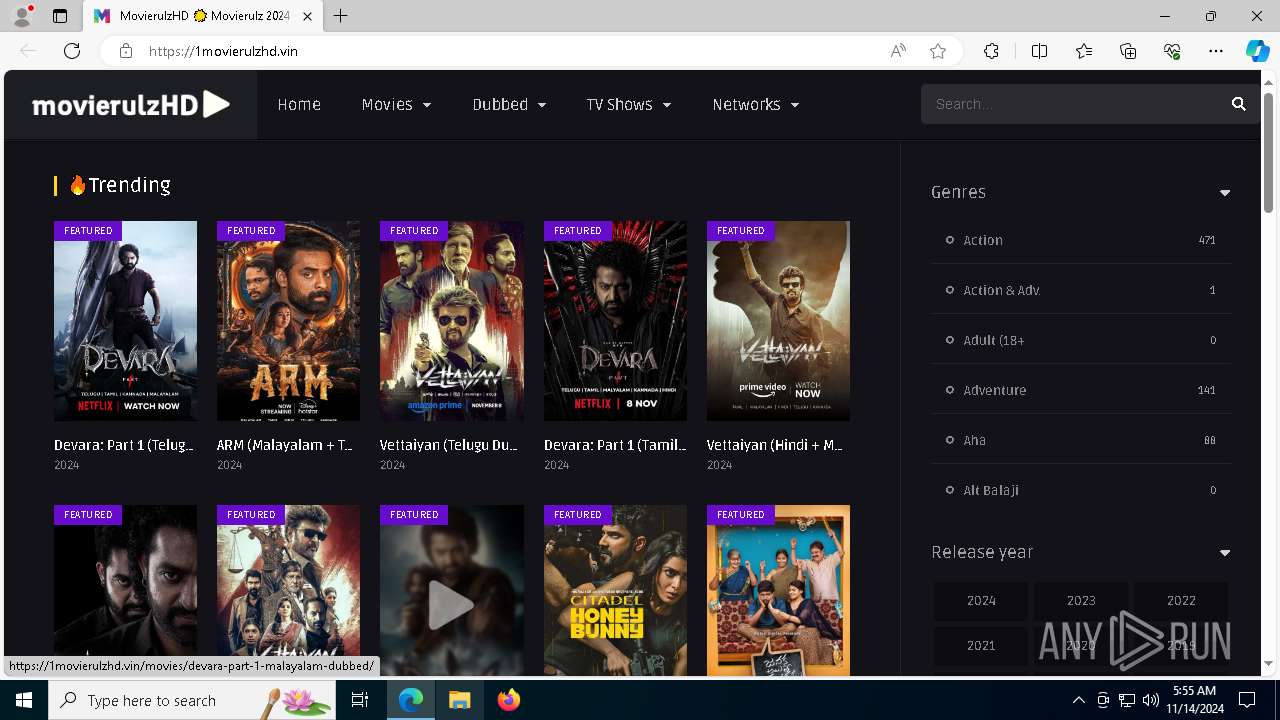
Task: Open Windows Start menu
Action: [x=24, y=700]
